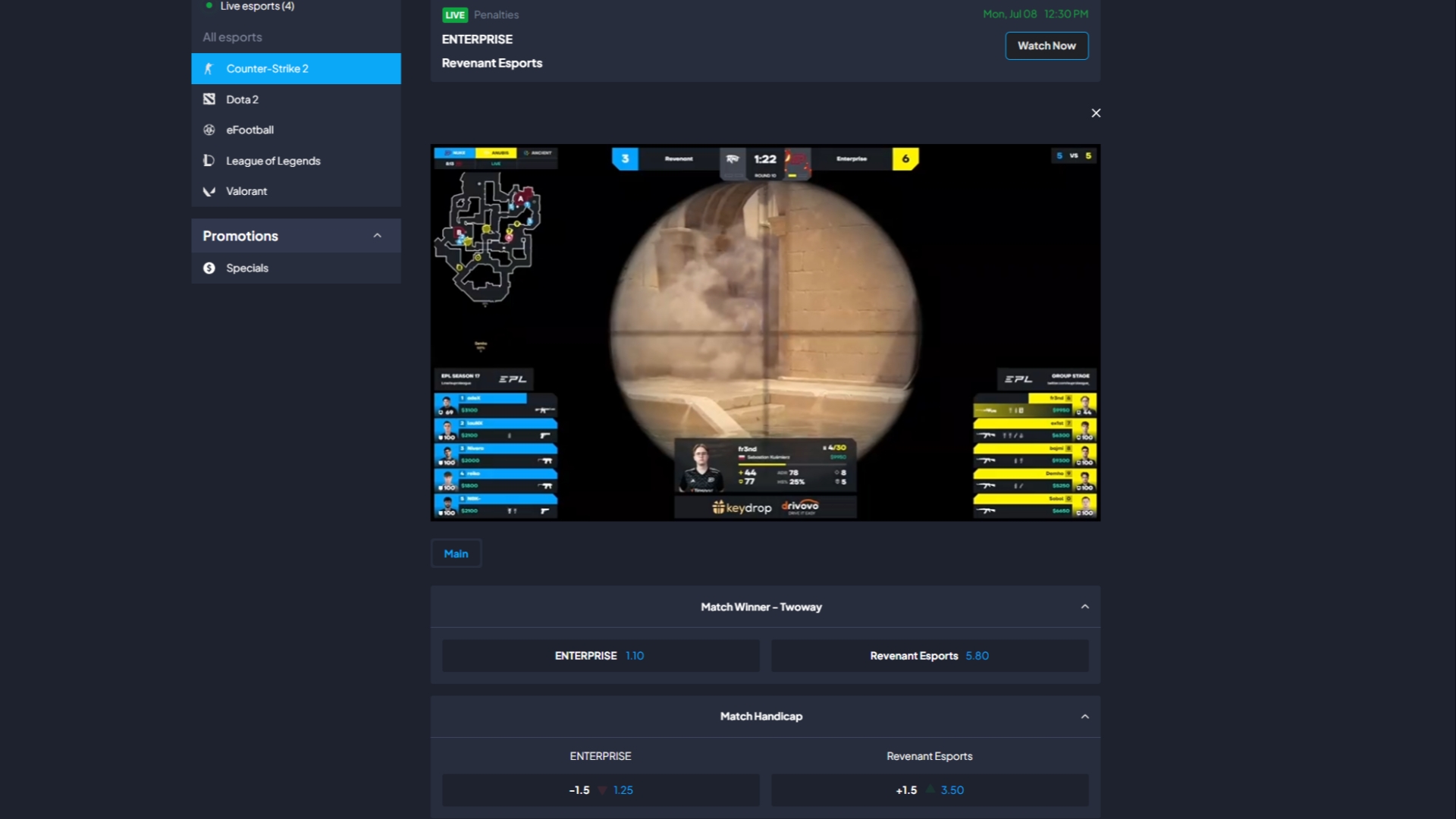The width and height of the screenshot is (1456, 819).
Task: Click the Mon, Jul 08 12:30 PM date
Action: (x=1035, y=14)
